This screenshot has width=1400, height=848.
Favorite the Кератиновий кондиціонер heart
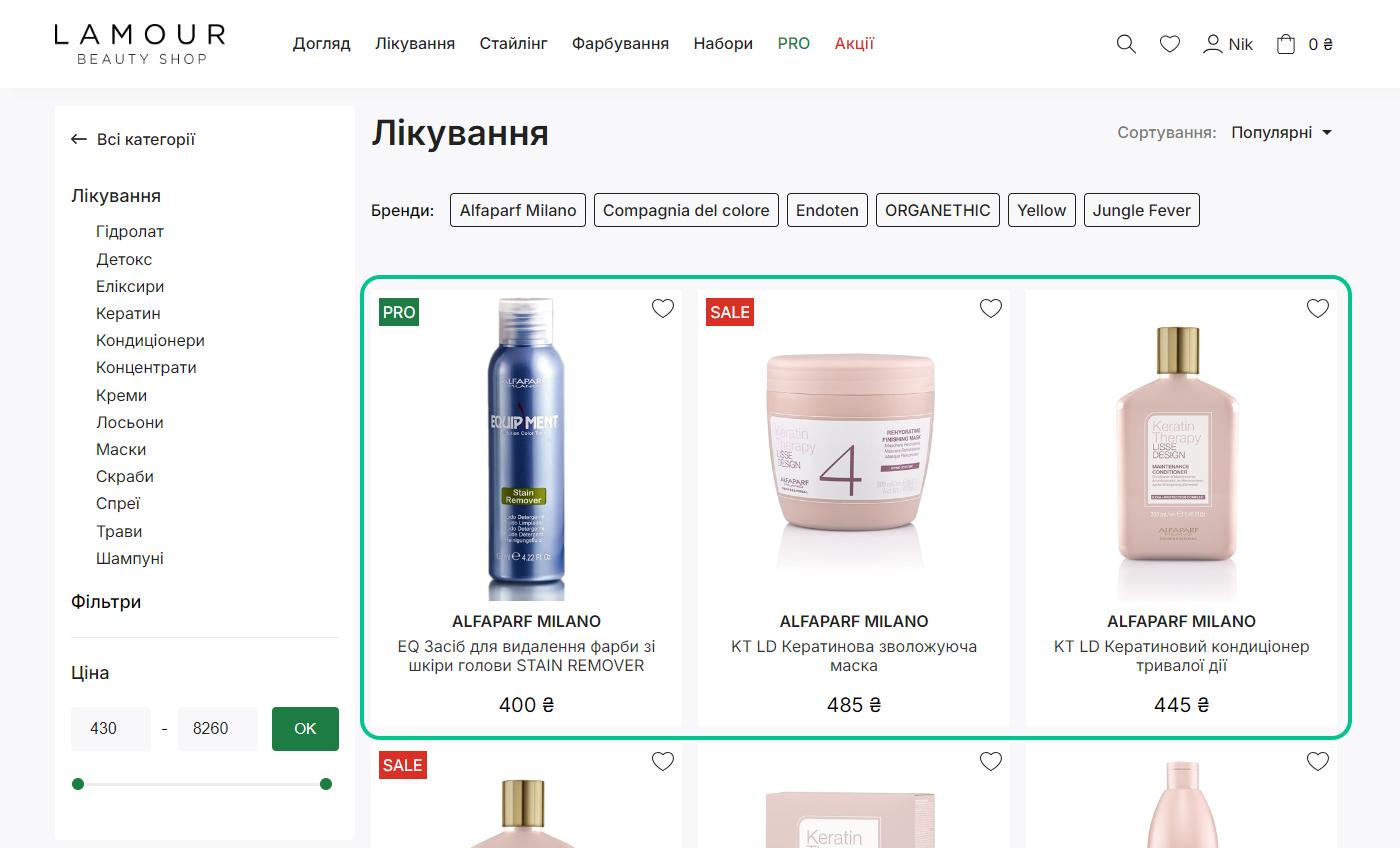click(x=1318, y=308)
